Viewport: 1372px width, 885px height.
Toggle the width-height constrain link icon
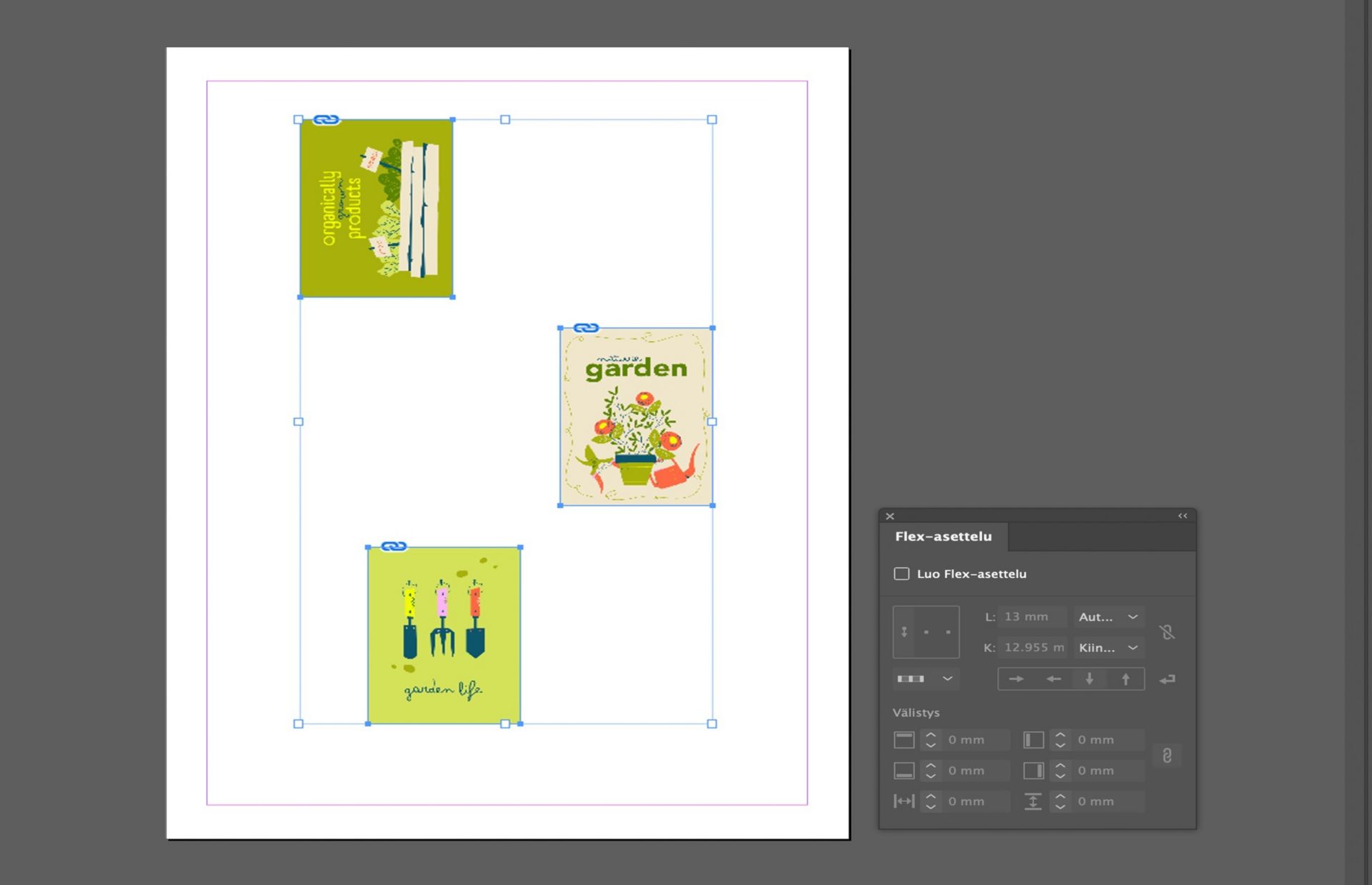(1167, 632)
